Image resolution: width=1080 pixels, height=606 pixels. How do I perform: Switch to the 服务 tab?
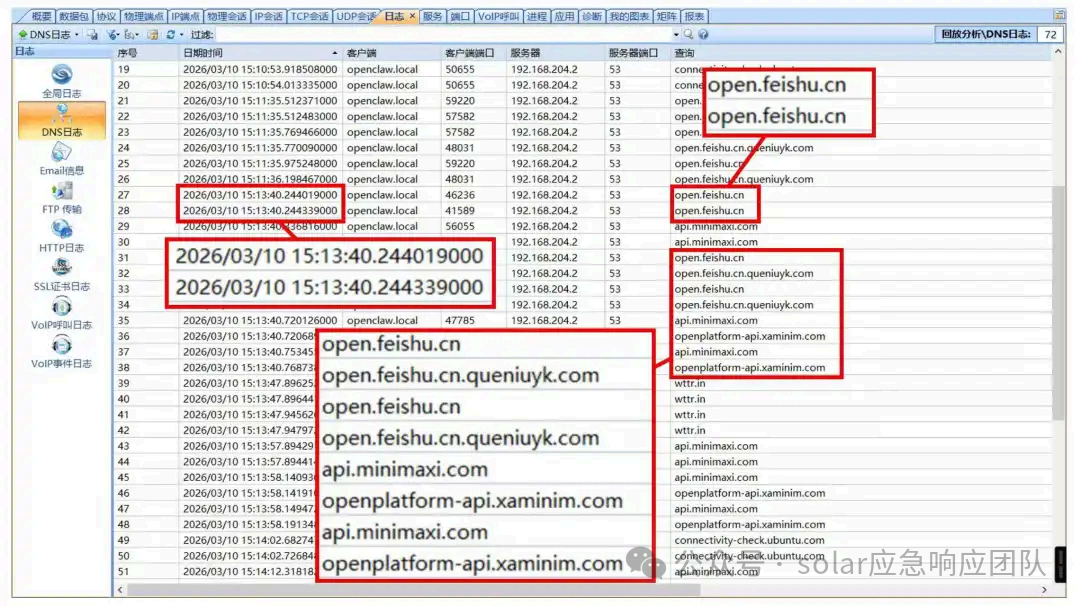coord(433,16)
